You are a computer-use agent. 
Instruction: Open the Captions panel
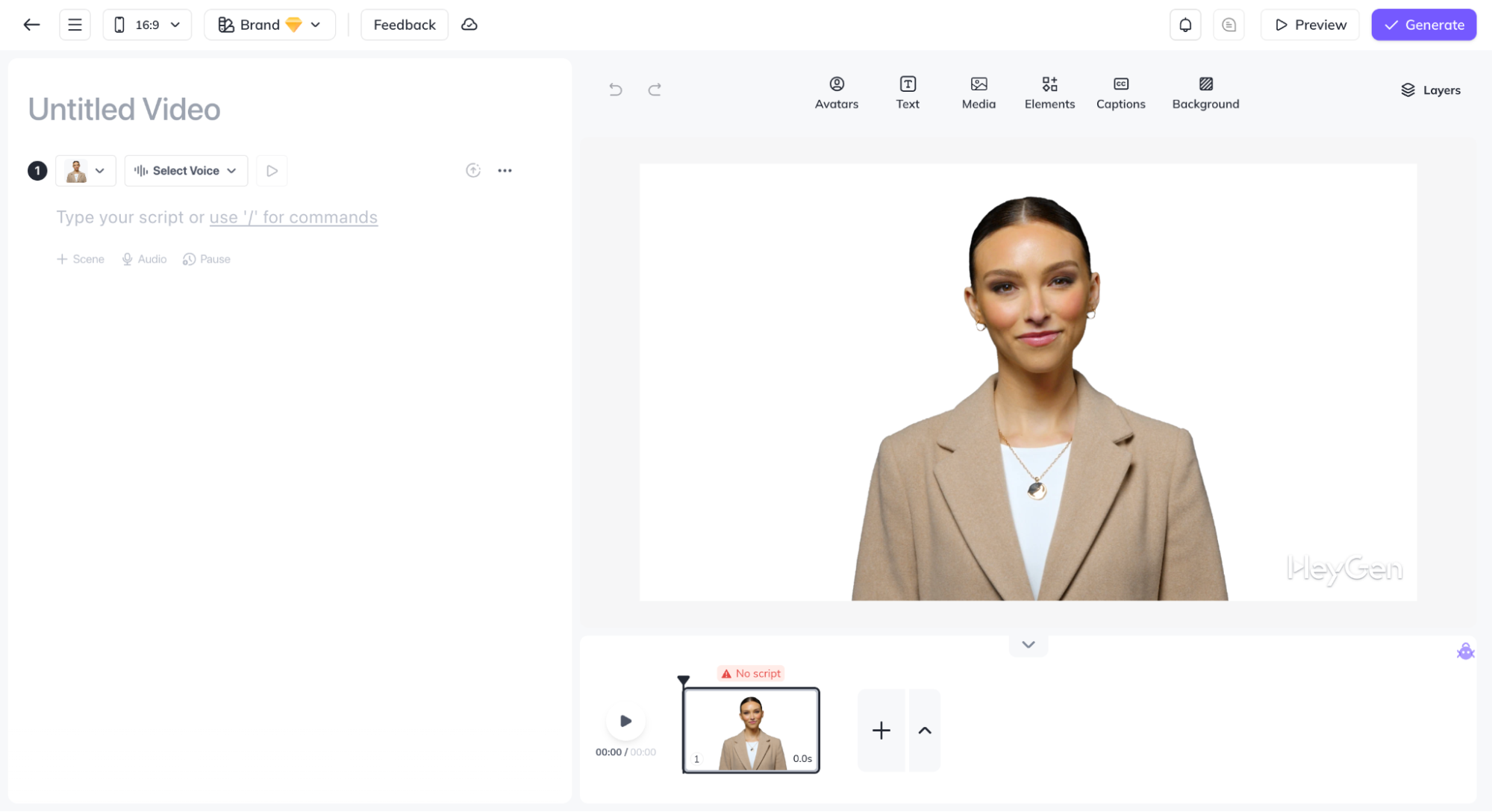(x=1120, y=93)
